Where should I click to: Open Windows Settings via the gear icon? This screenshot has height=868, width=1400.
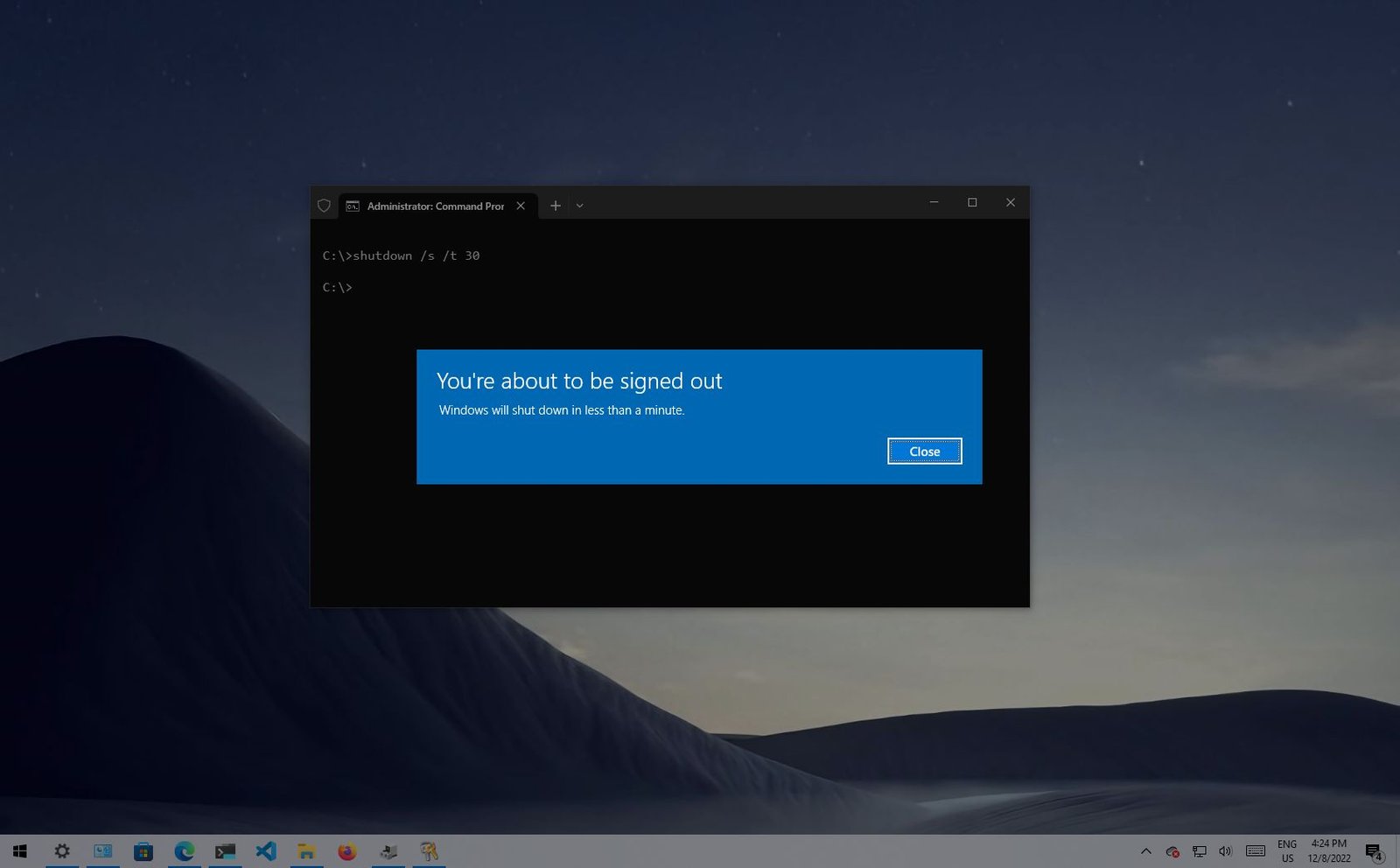click(61, 850)
